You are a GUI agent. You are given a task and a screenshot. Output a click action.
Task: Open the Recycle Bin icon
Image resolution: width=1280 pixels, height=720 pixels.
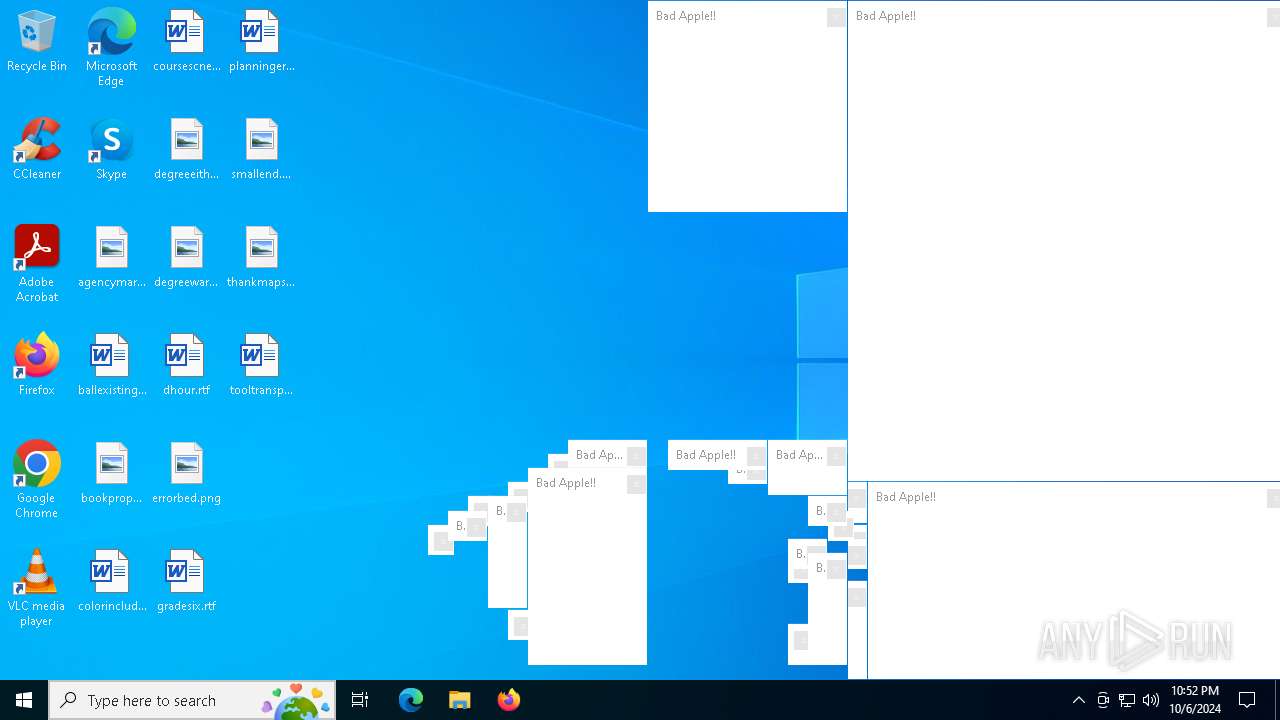37,42
